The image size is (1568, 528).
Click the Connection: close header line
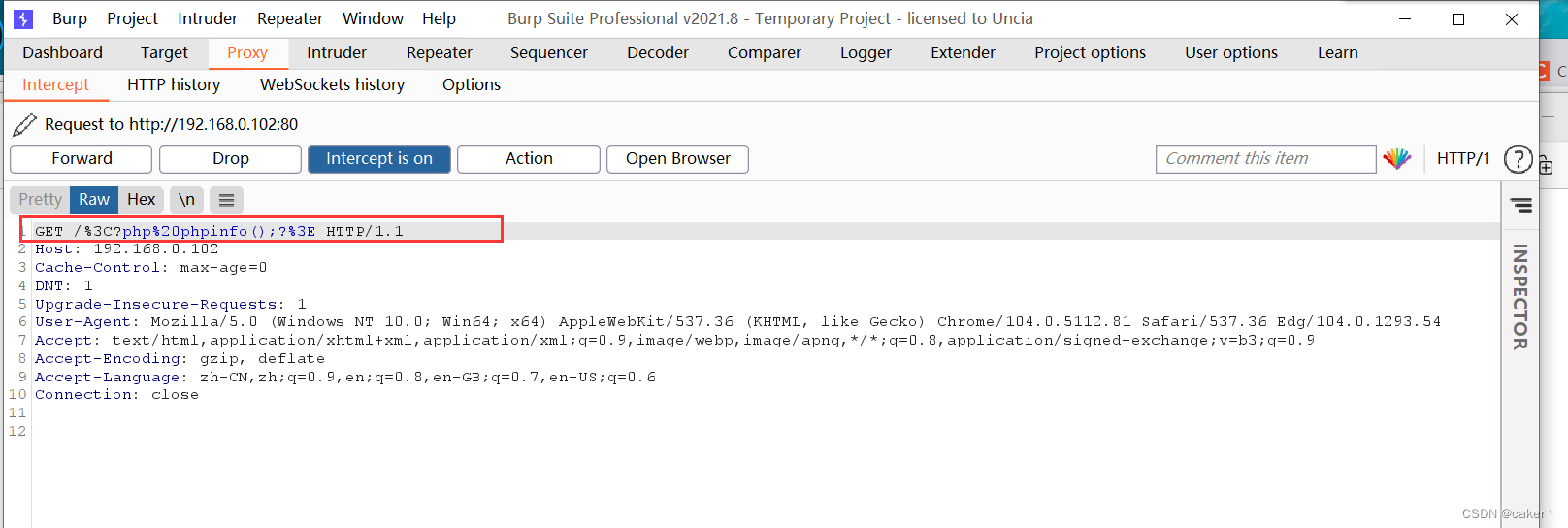point(117,395)
